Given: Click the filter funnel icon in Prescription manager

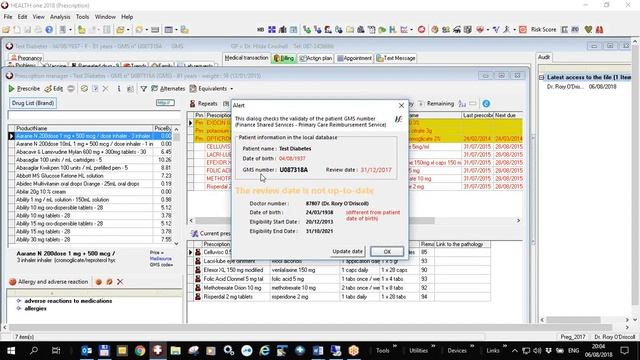Looking at the screenshot, I should click(144, 89).
